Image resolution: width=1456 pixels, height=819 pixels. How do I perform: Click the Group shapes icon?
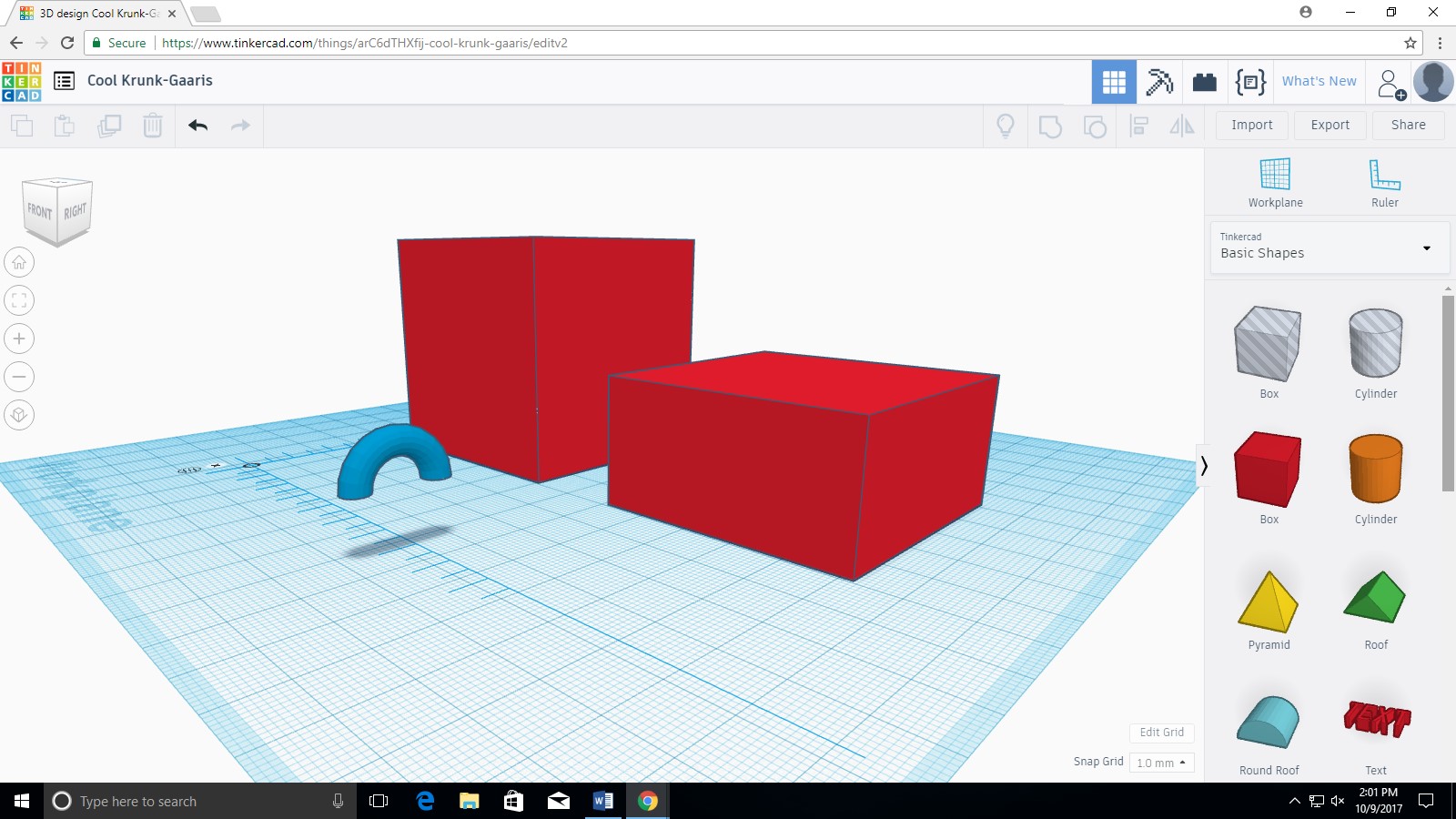coord(1050,126)
